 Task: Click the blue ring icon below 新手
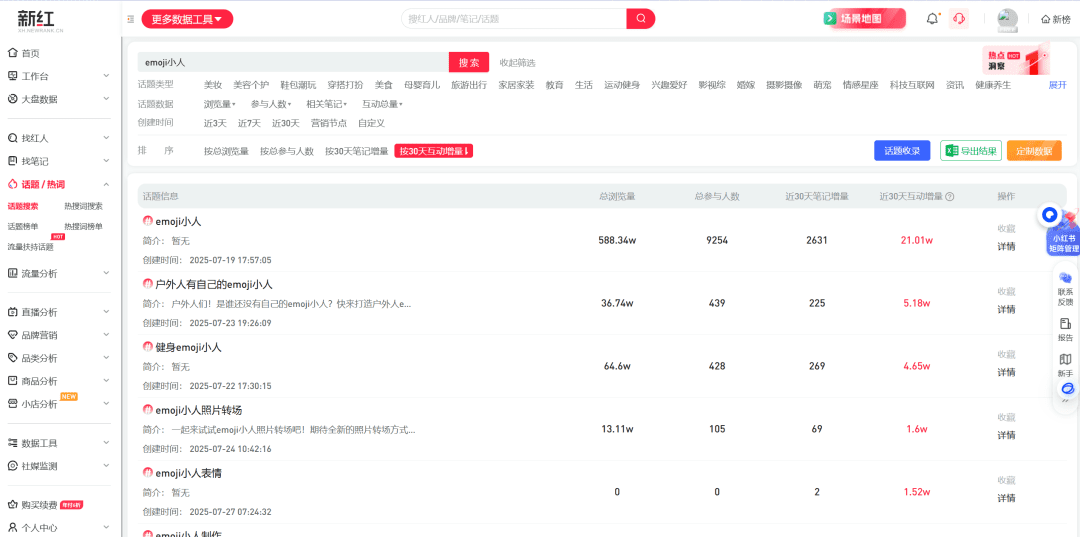coord(1068,389)
